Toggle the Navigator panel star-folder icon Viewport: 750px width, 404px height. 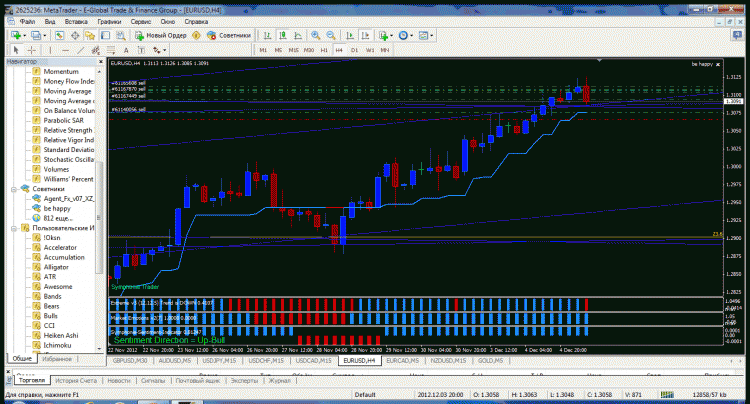[90, 35]
